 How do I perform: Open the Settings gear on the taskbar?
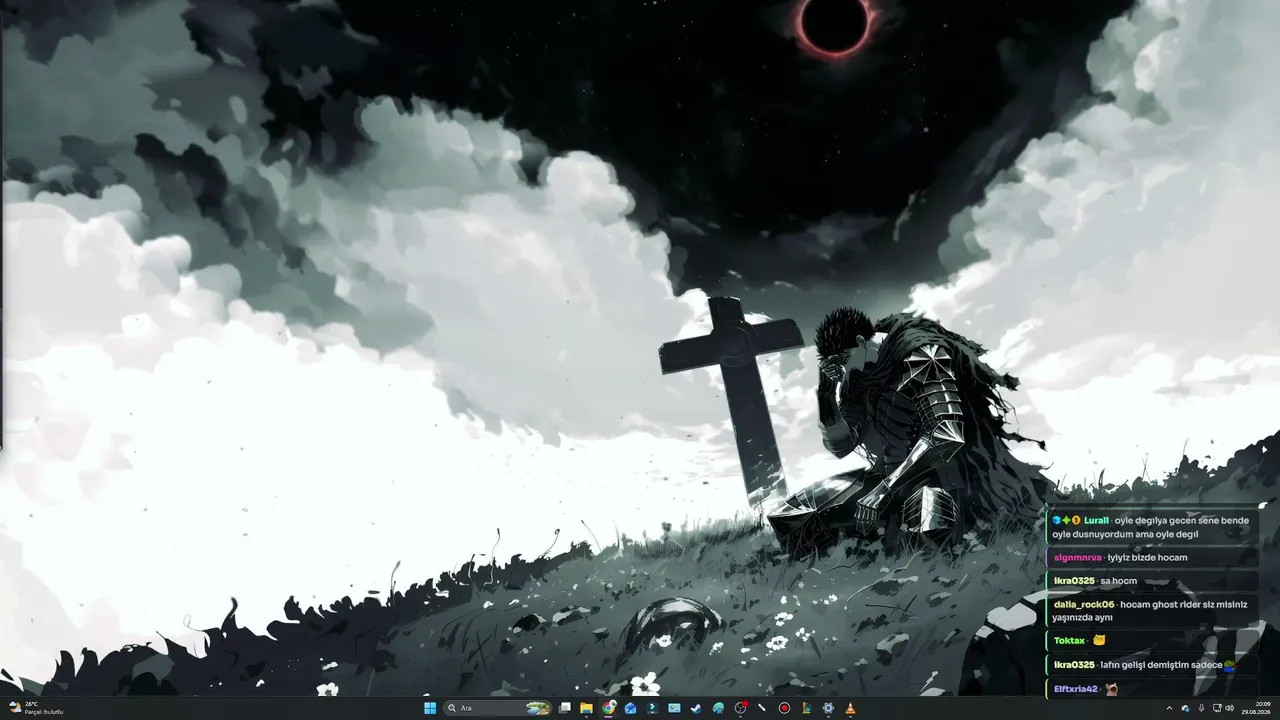point(828,708)
